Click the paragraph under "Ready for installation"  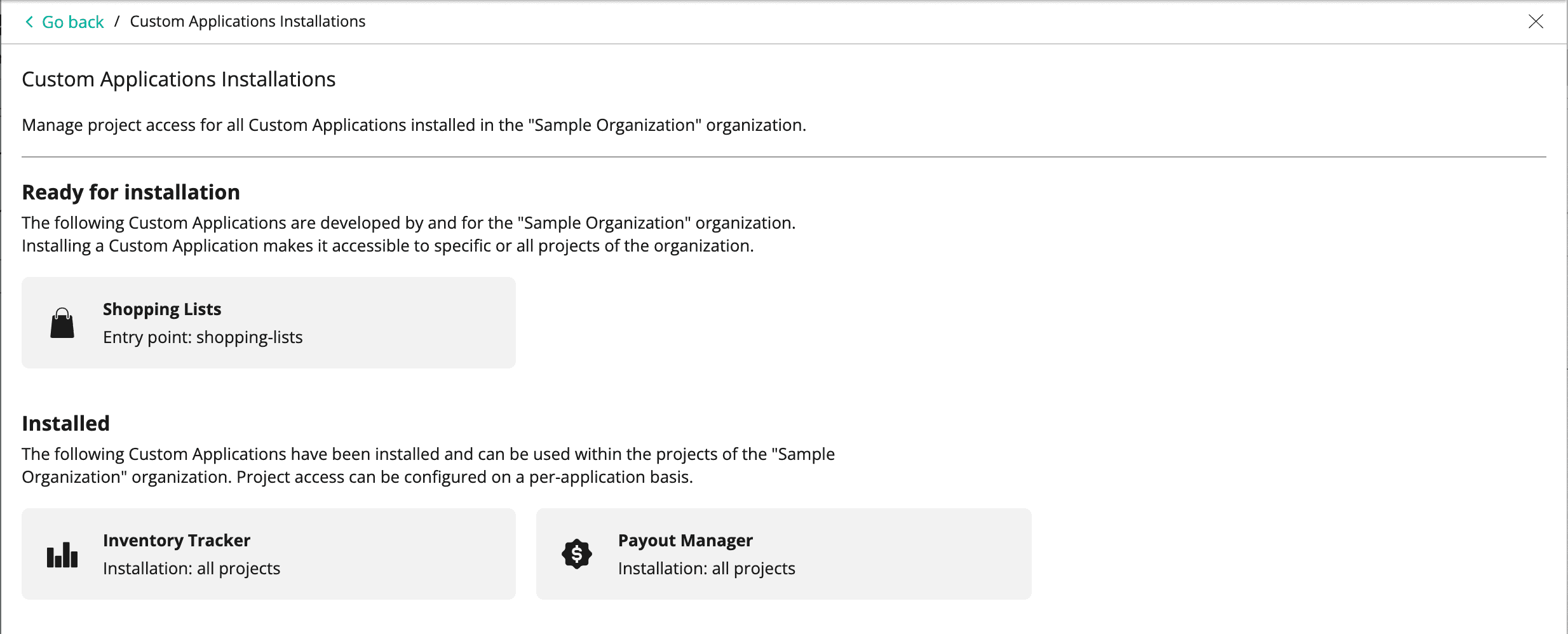[408, 234]
